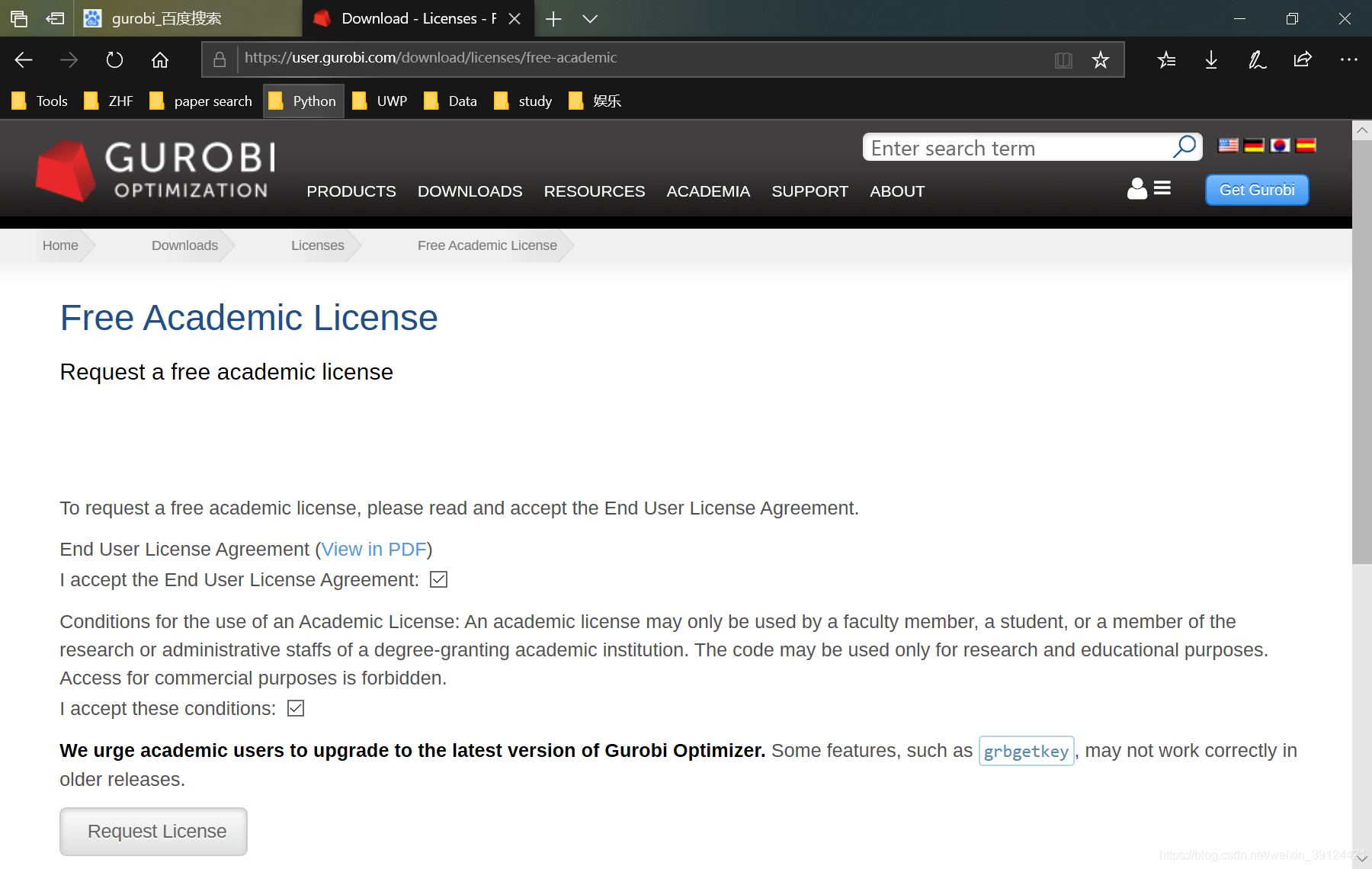Screen dimensions: 1372x869
Task: Open the user account menu icon
Action: coord(1149,188)
